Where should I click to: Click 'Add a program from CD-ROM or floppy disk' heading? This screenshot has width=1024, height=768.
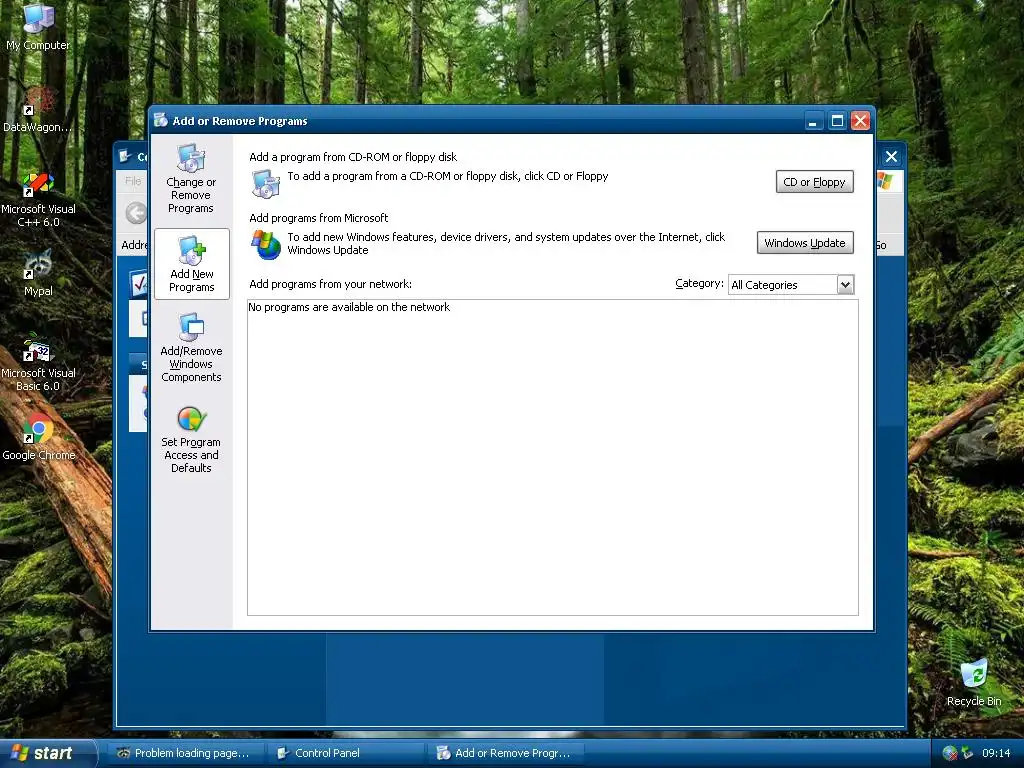point(353,157)
